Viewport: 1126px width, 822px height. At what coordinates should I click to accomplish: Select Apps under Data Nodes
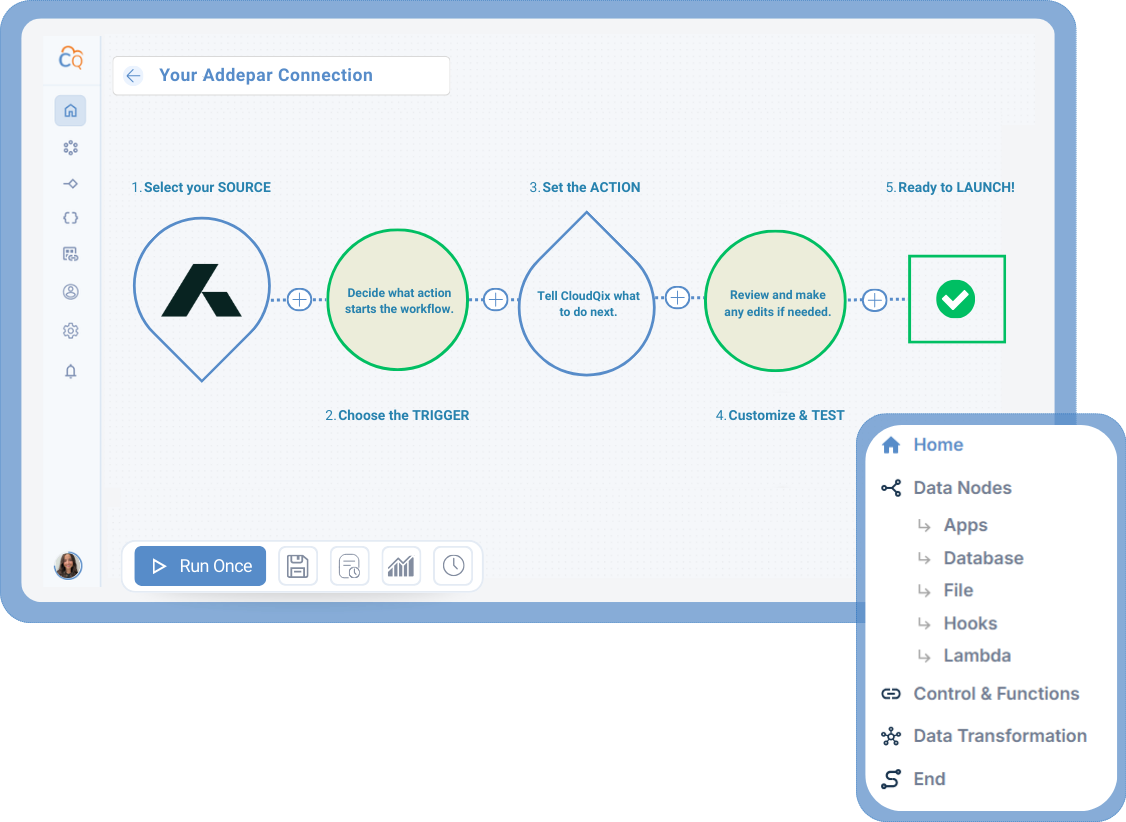point(965,524)
